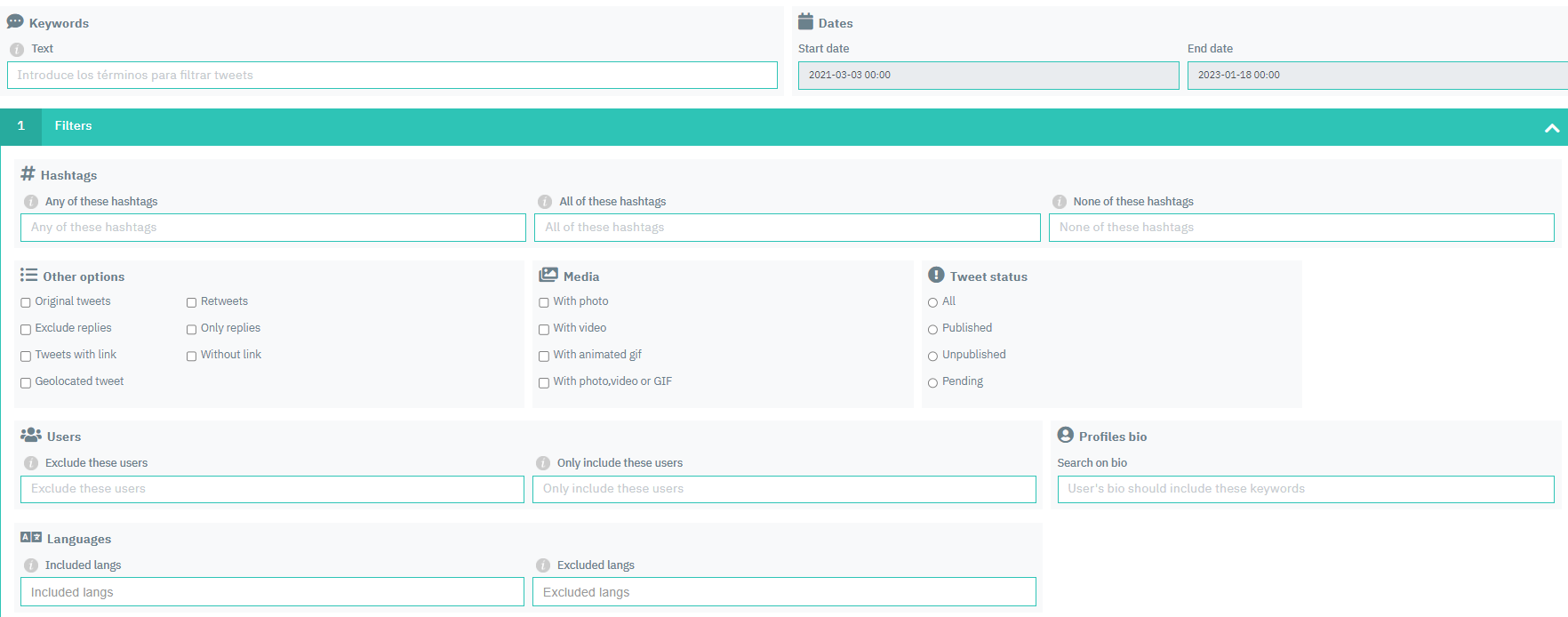Check With photo media option
This screenshot has width=1568, height=617.
[544, 303]
